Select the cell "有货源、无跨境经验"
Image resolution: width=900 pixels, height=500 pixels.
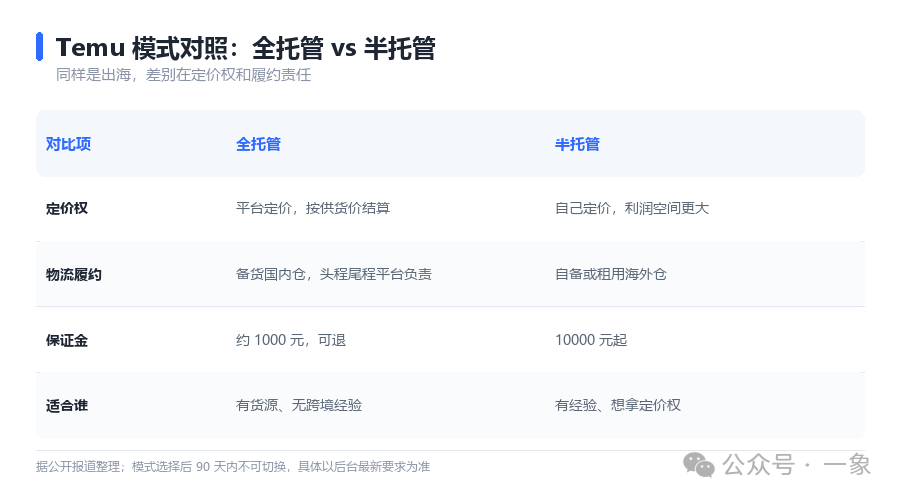299,406
